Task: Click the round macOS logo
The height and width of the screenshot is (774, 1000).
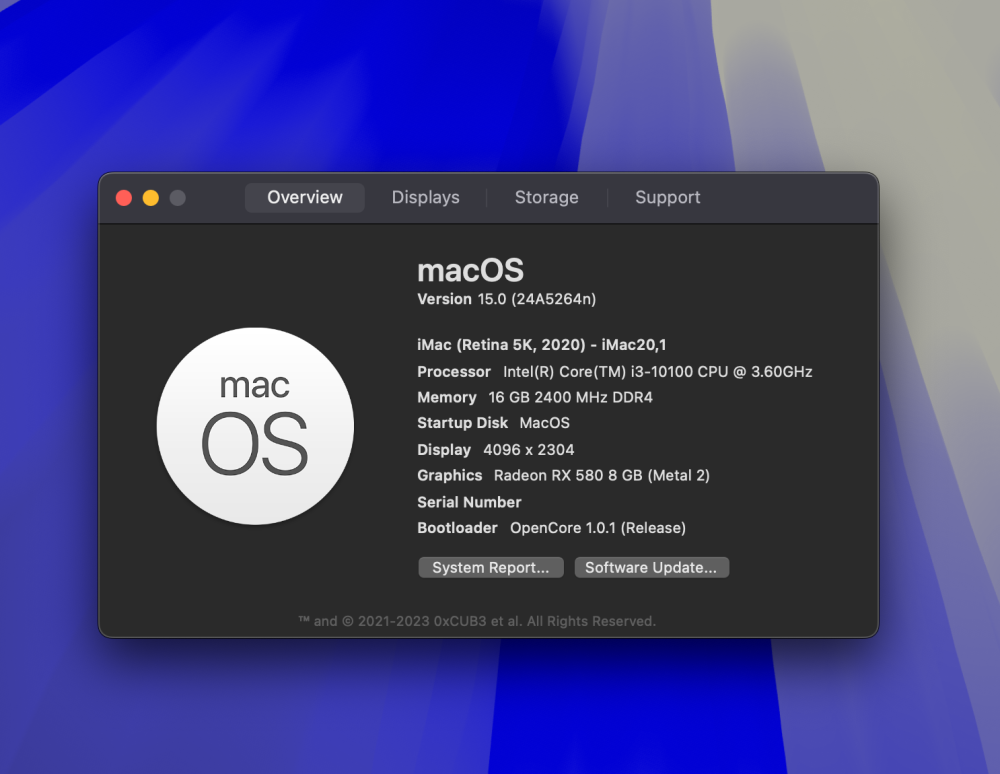Action: 255,426
